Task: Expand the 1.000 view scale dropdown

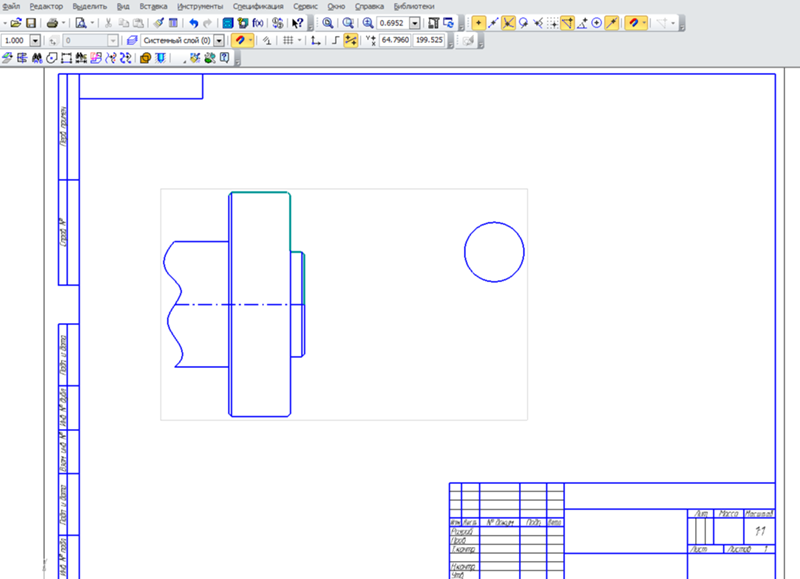Action: click(x=36, y=40)
